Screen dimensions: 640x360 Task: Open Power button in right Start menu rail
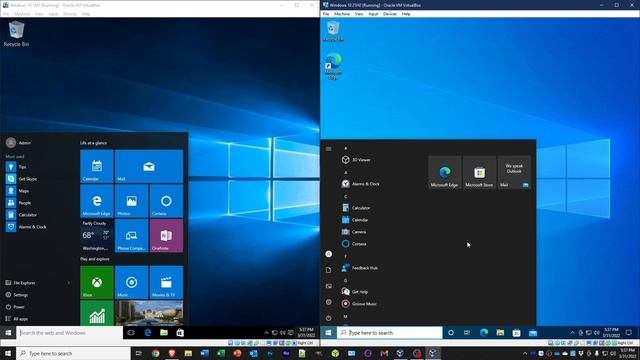click(329, 318)
